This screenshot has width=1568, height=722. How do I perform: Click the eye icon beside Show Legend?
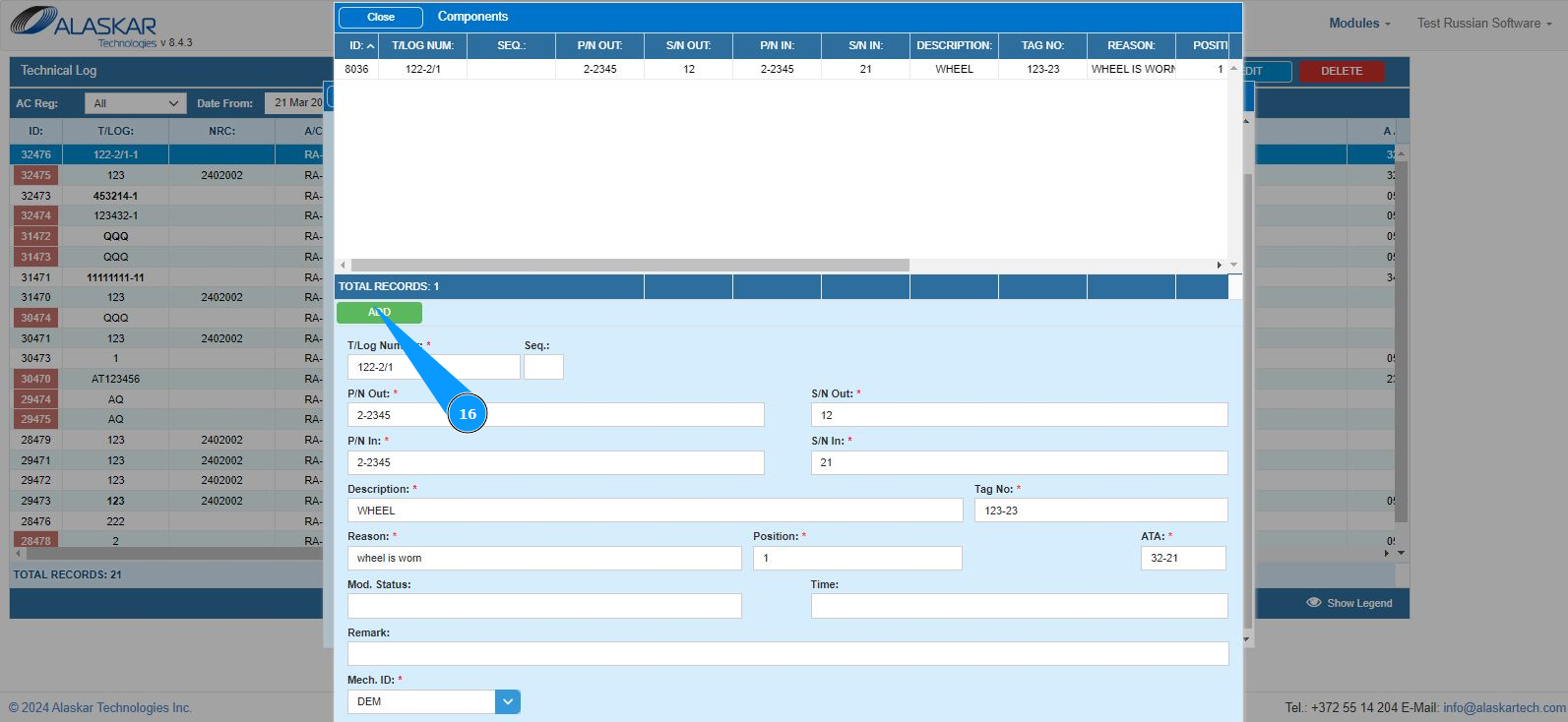pyautogui.click(x=1313, y=603)
